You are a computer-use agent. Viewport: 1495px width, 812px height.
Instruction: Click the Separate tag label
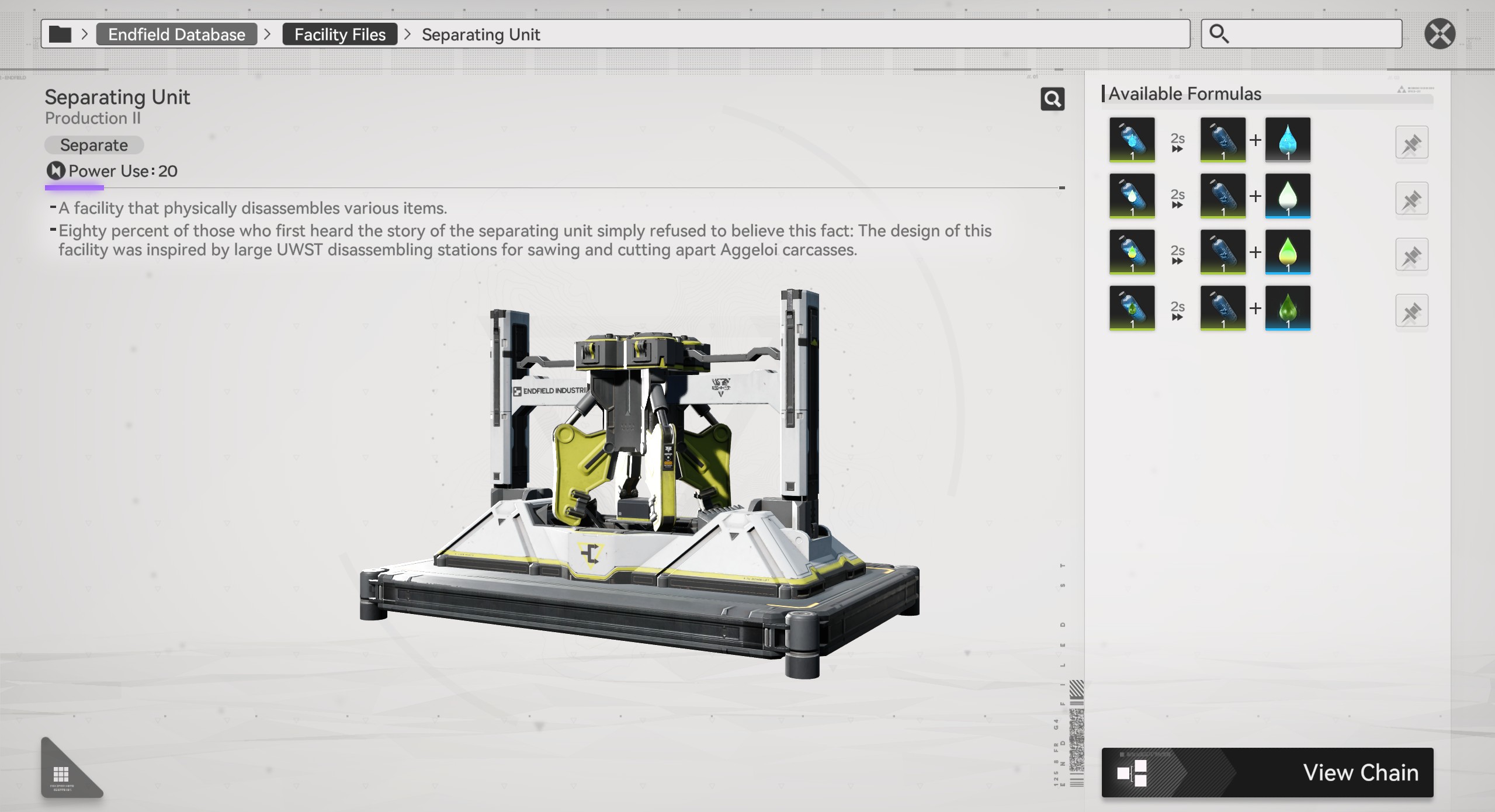pos(94,145)
